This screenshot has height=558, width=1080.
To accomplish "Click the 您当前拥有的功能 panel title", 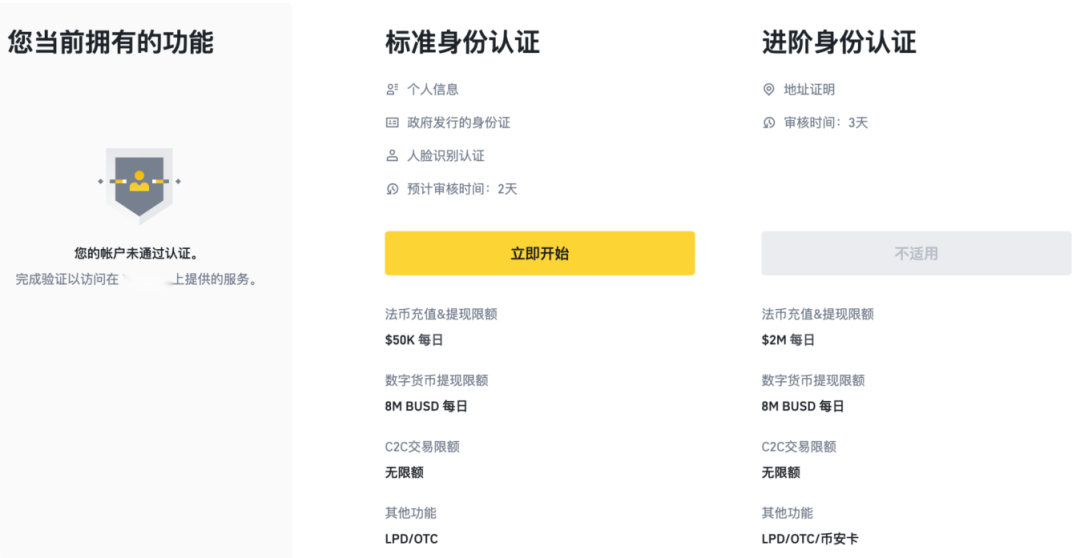I will pyautogui.click(x=111, y=42).
